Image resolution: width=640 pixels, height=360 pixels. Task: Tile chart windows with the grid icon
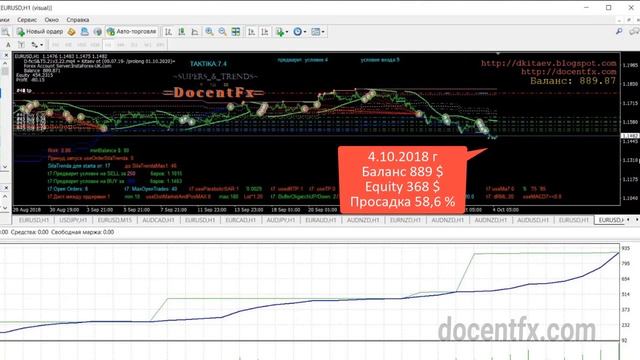236,31
